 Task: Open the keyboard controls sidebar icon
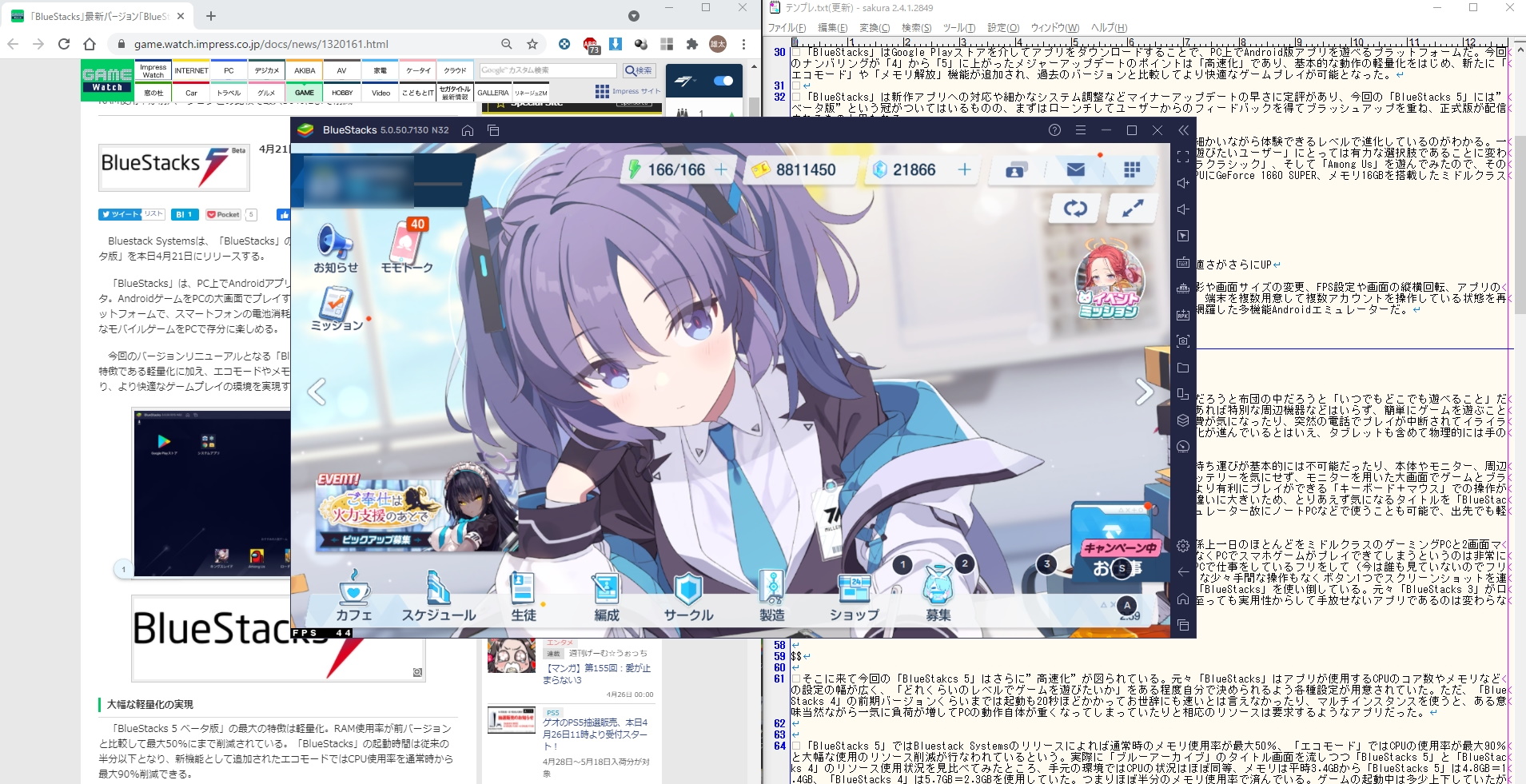pos(1184,261)
